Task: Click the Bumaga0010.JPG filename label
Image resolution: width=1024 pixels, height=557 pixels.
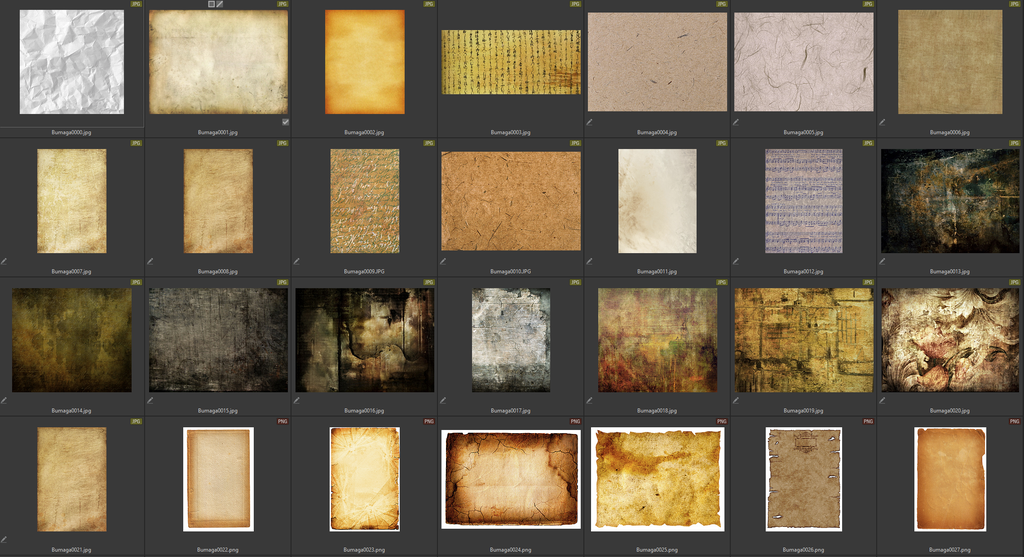Action: (x=511, y=271)
